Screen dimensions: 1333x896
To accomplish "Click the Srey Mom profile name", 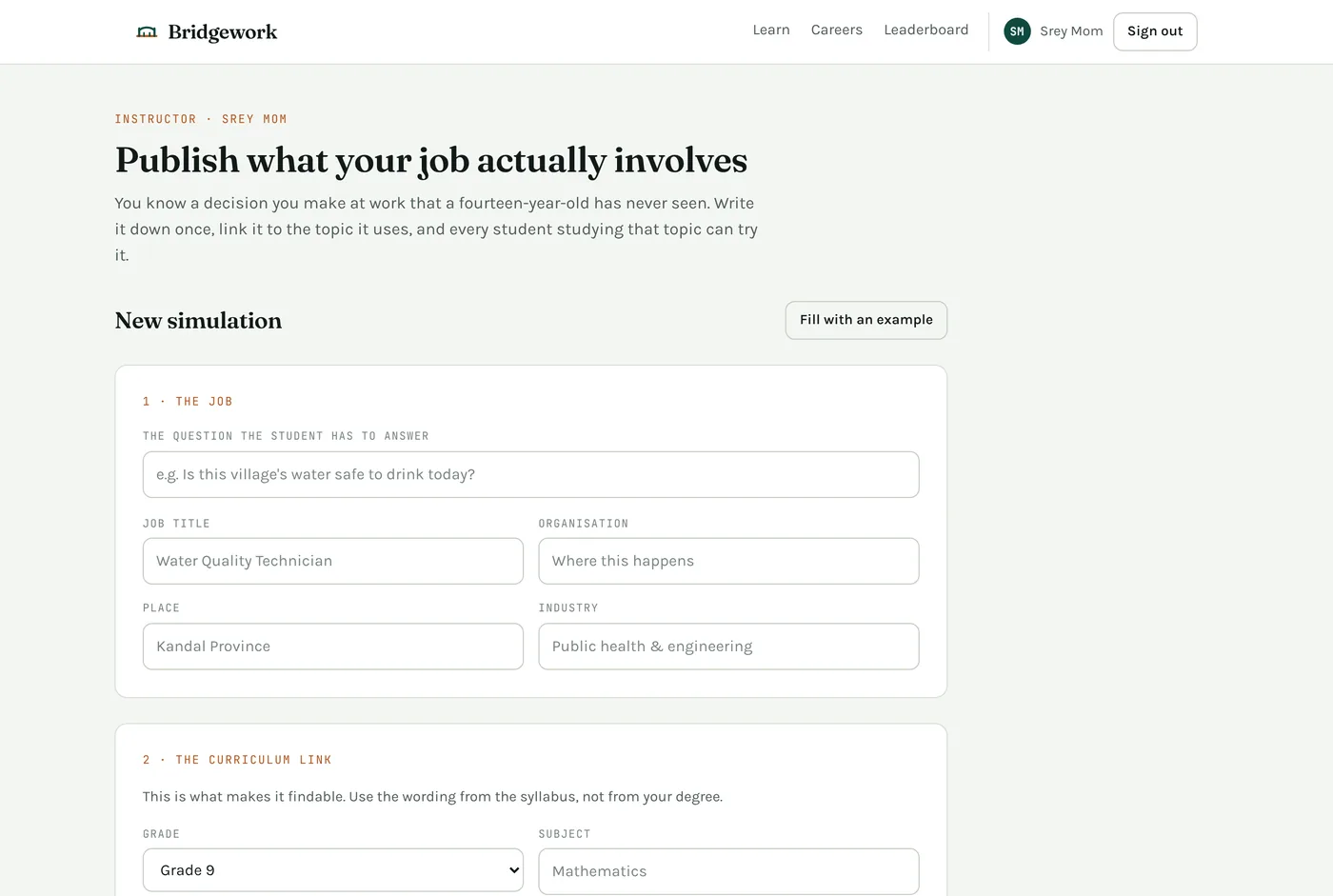I will point(1071,31).
